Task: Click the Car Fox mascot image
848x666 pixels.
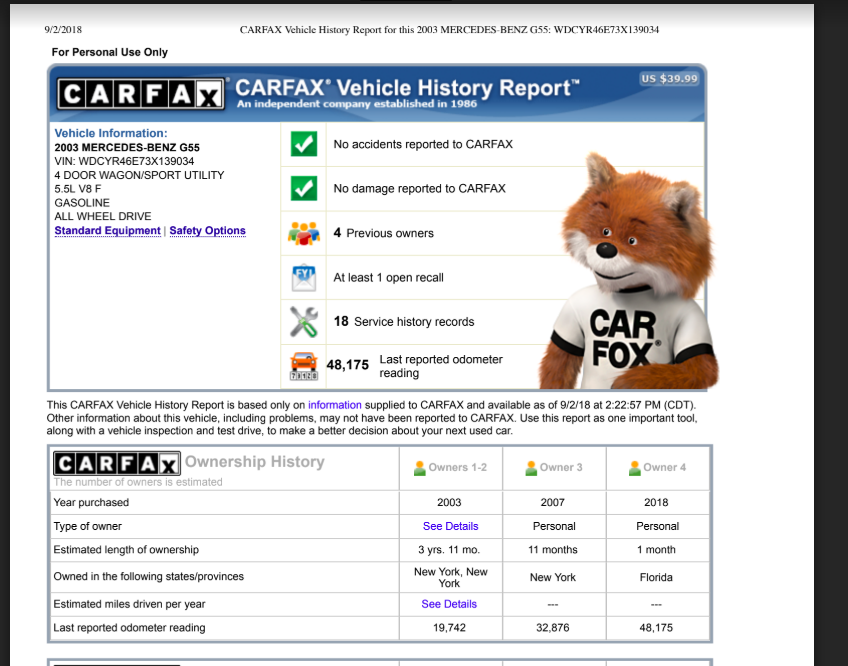Action: point(630,271)
